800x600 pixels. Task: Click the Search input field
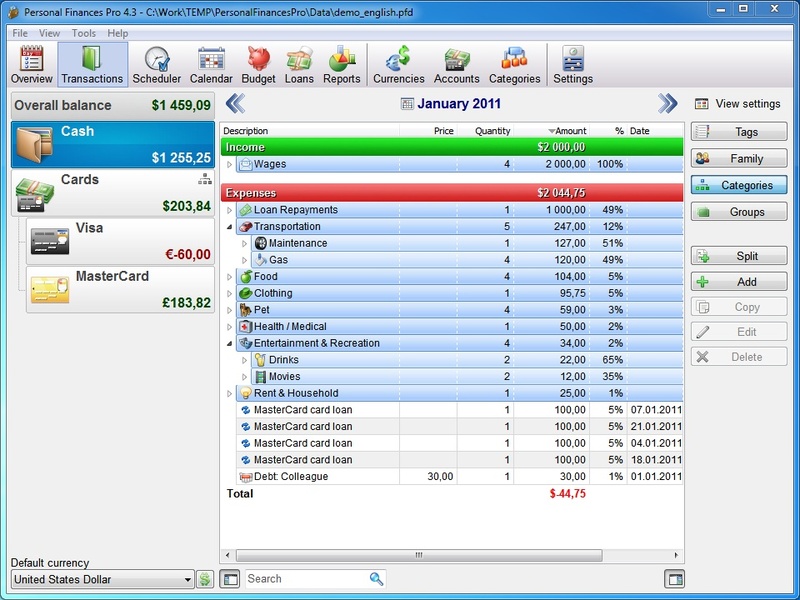point(305,579)
